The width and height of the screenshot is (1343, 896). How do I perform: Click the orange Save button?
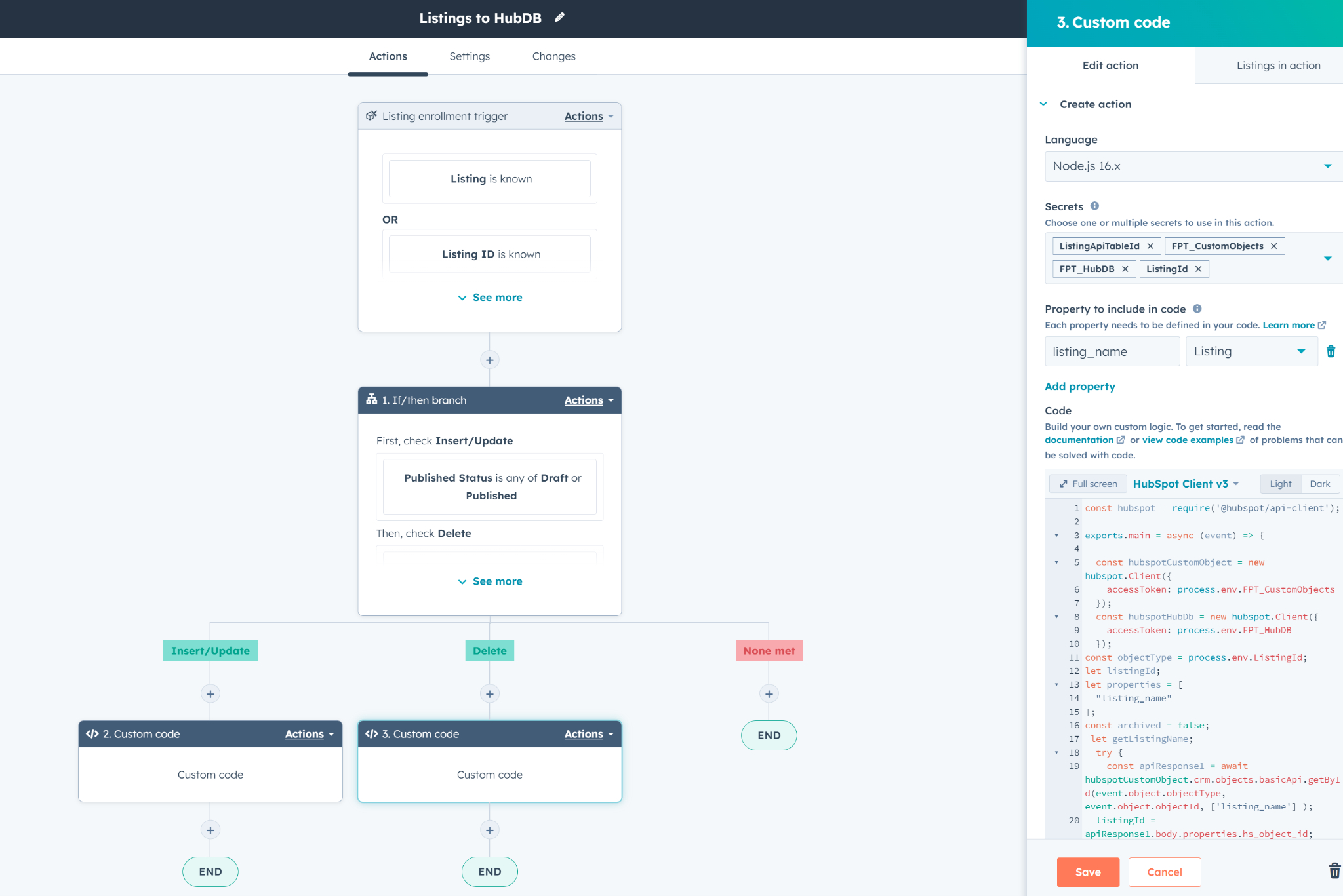click(x=1088, y=872)
